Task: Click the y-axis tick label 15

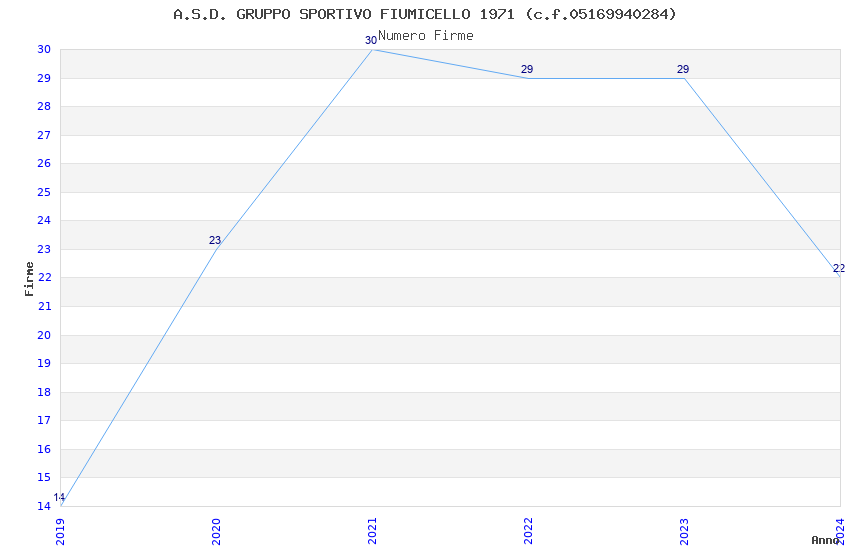Action: coord(44,477)
